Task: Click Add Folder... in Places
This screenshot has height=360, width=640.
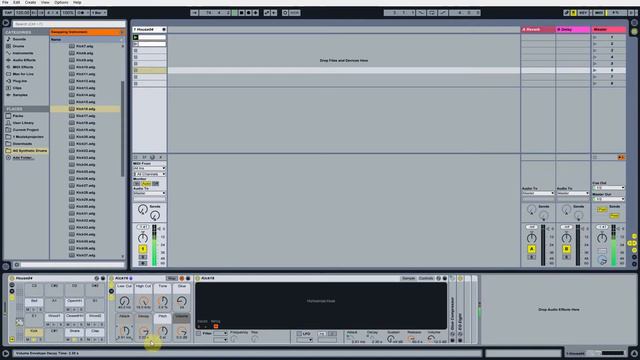Action: tap(23, 158)
